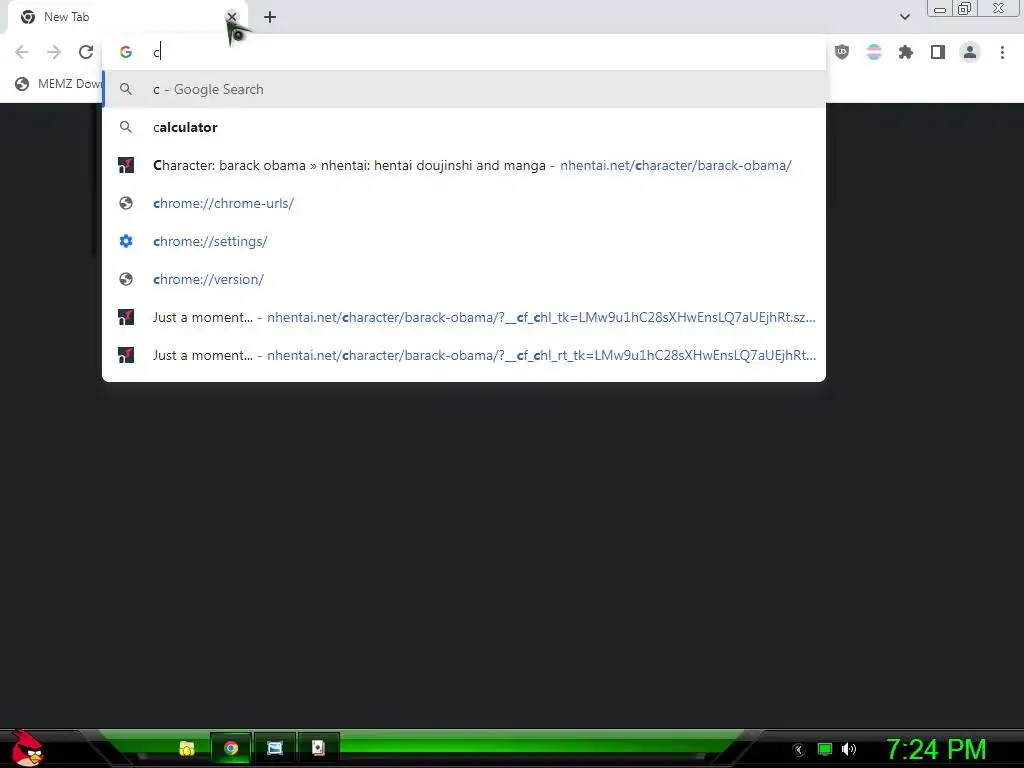
Task: Restore down the Chrome window
Action: 964,9
